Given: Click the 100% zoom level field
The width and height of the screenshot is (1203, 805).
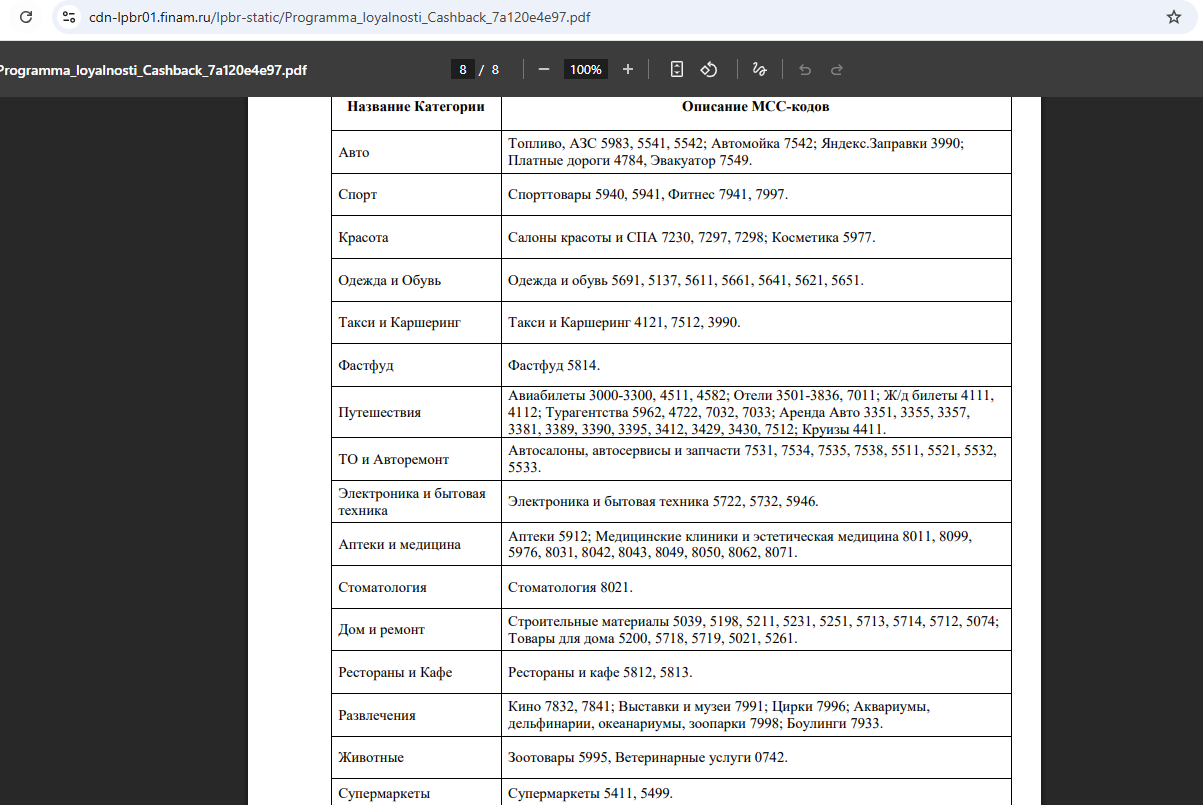Looking at the screenshot, I should [x=585, y=70].
